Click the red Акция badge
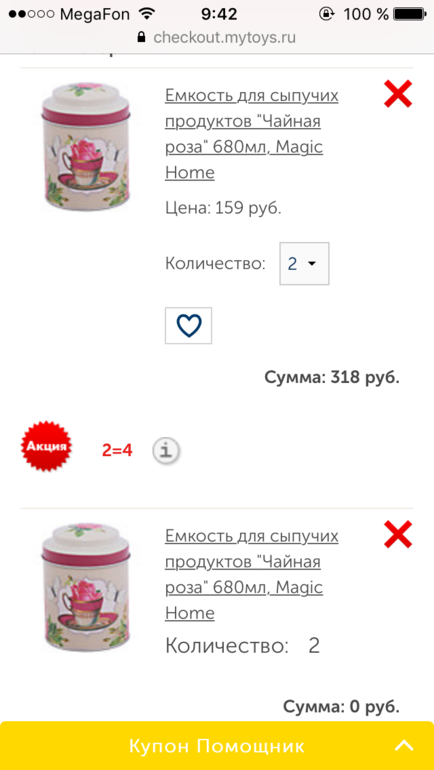Screen dimensions: 434x770 click(47, 446)
